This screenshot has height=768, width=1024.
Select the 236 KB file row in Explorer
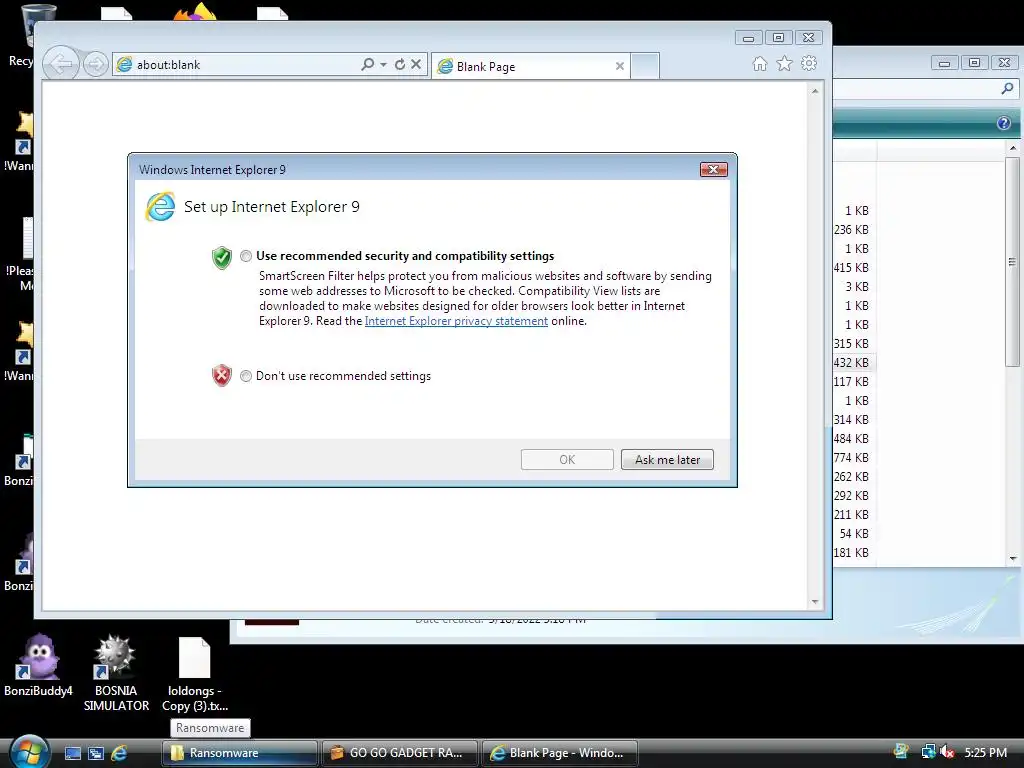point(854,230)
